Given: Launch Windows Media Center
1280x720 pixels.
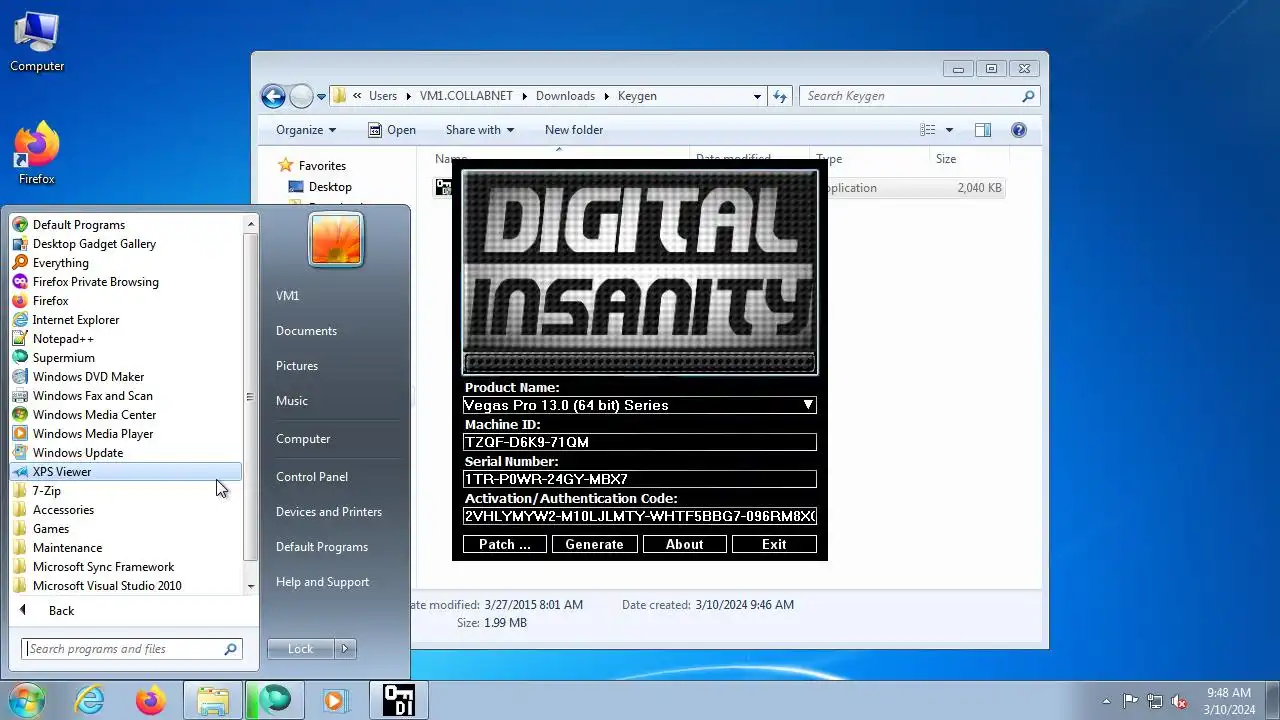Looking at the screenshot, I should point(126,415).
